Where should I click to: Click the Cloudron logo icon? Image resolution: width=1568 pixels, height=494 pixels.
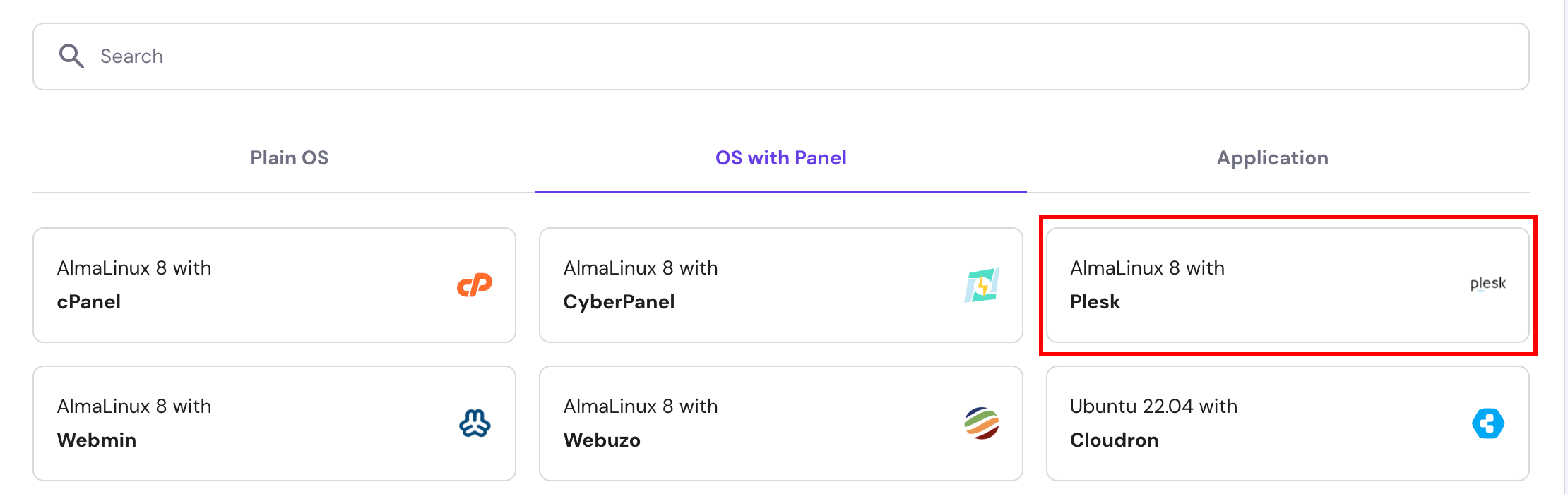pos(1487,423)
